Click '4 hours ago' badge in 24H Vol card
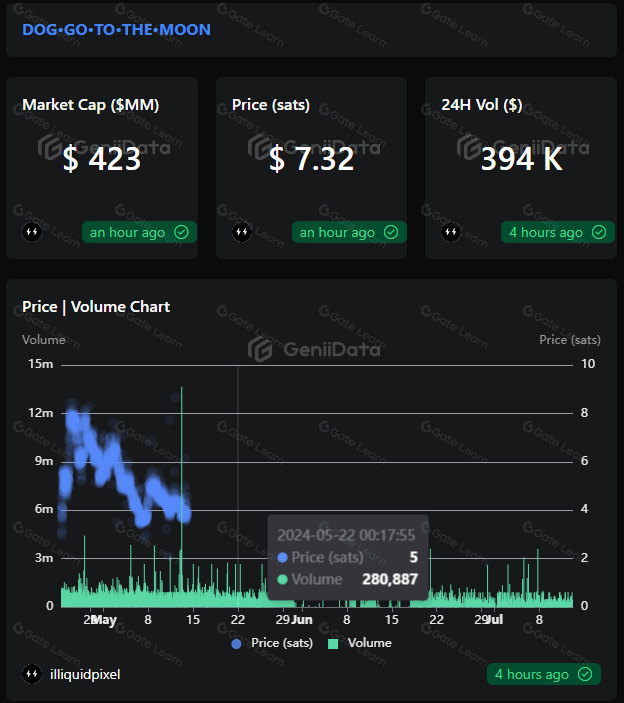This screenshot has height=703, width=624. point(558,232)
